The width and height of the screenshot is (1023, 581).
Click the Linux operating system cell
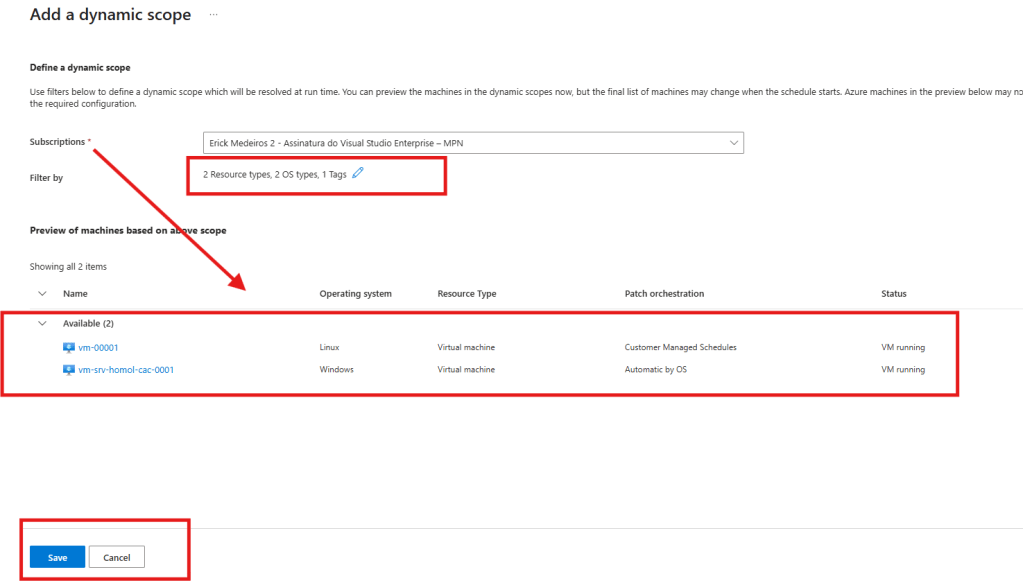[329, 348]
